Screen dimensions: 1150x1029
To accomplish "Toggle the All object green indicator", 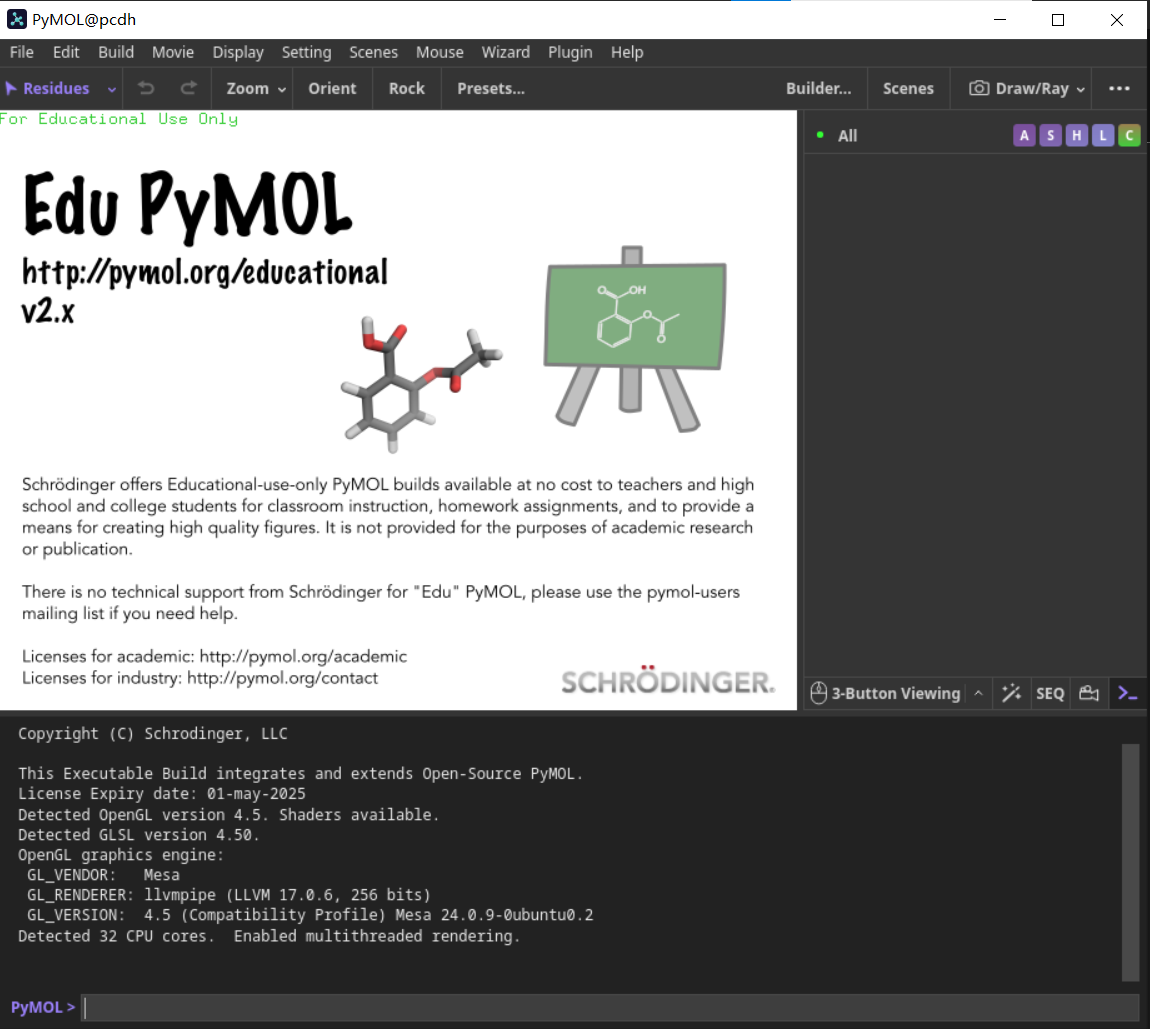I will point(820,135).
